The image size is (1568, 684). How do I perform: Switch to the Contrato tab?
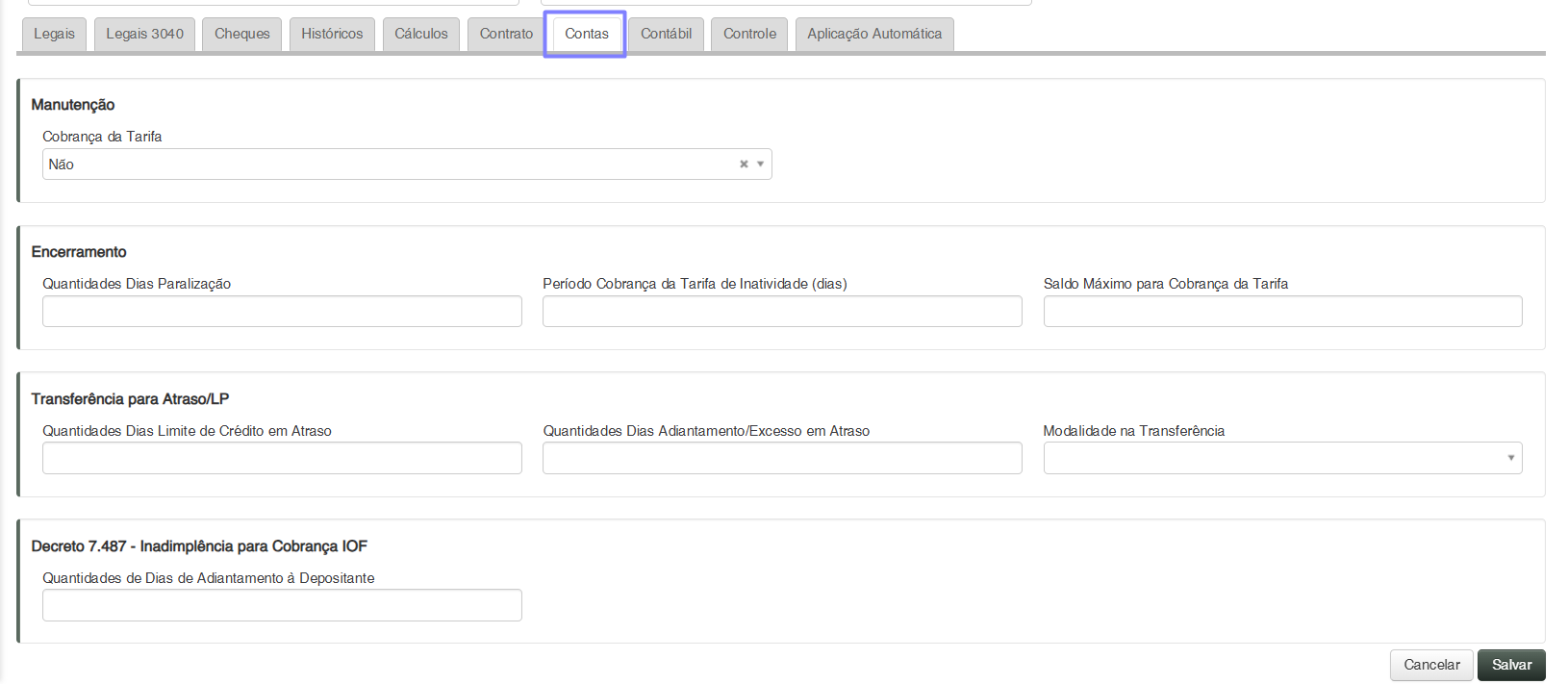point(506,34)
